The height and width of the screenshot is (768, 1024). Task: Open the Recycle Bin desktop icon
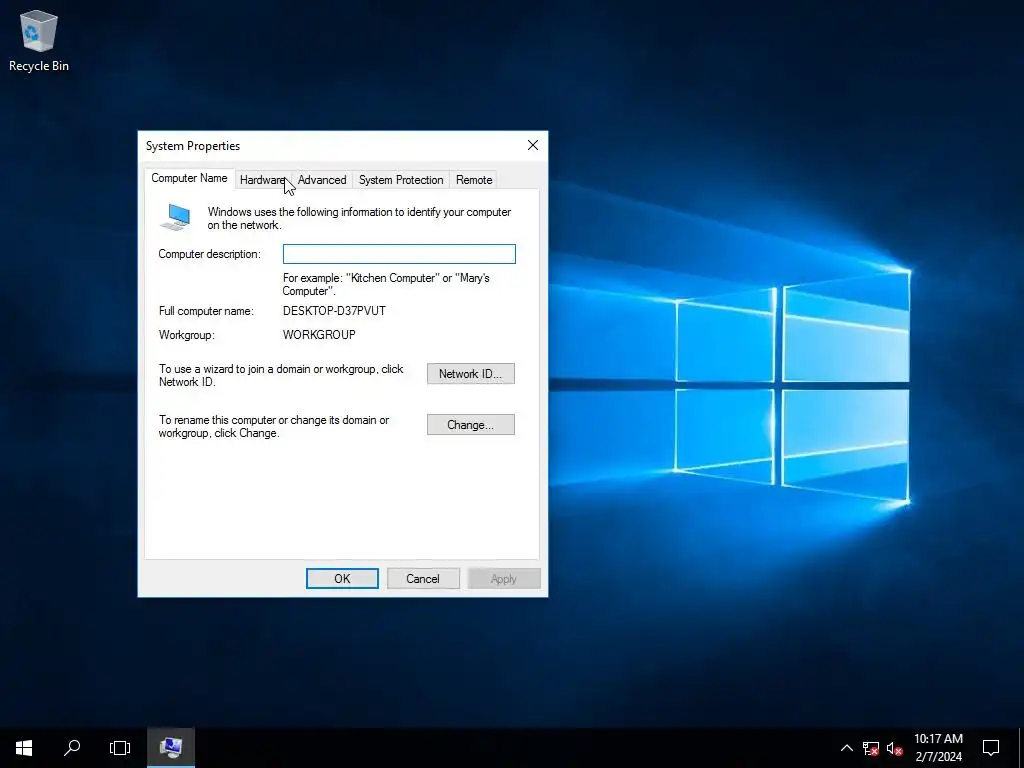pyautogui.click(x=39, y=40)
